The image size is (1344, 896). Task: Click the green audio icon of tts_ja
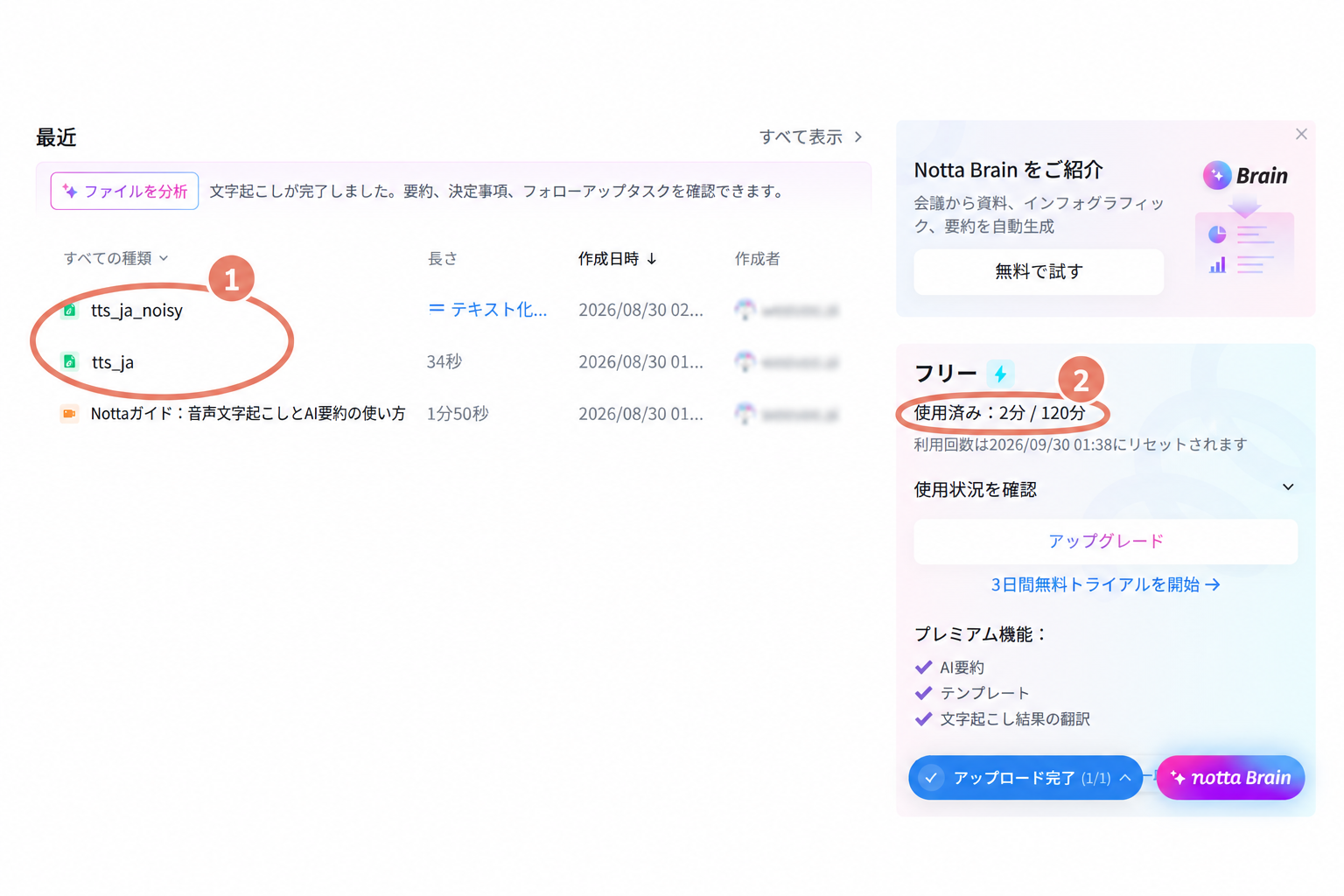(70, 361)
